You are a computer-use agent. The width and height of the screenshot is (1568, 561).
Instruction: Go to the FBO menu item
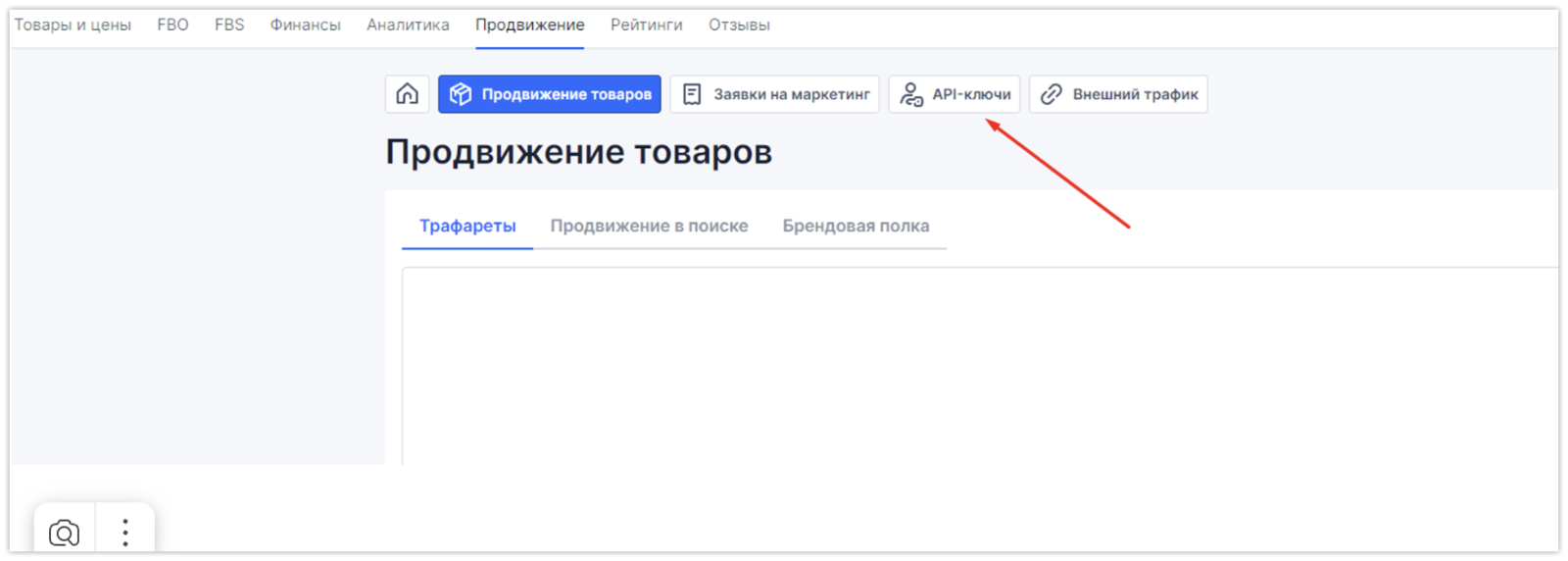(x=172, y=25)
